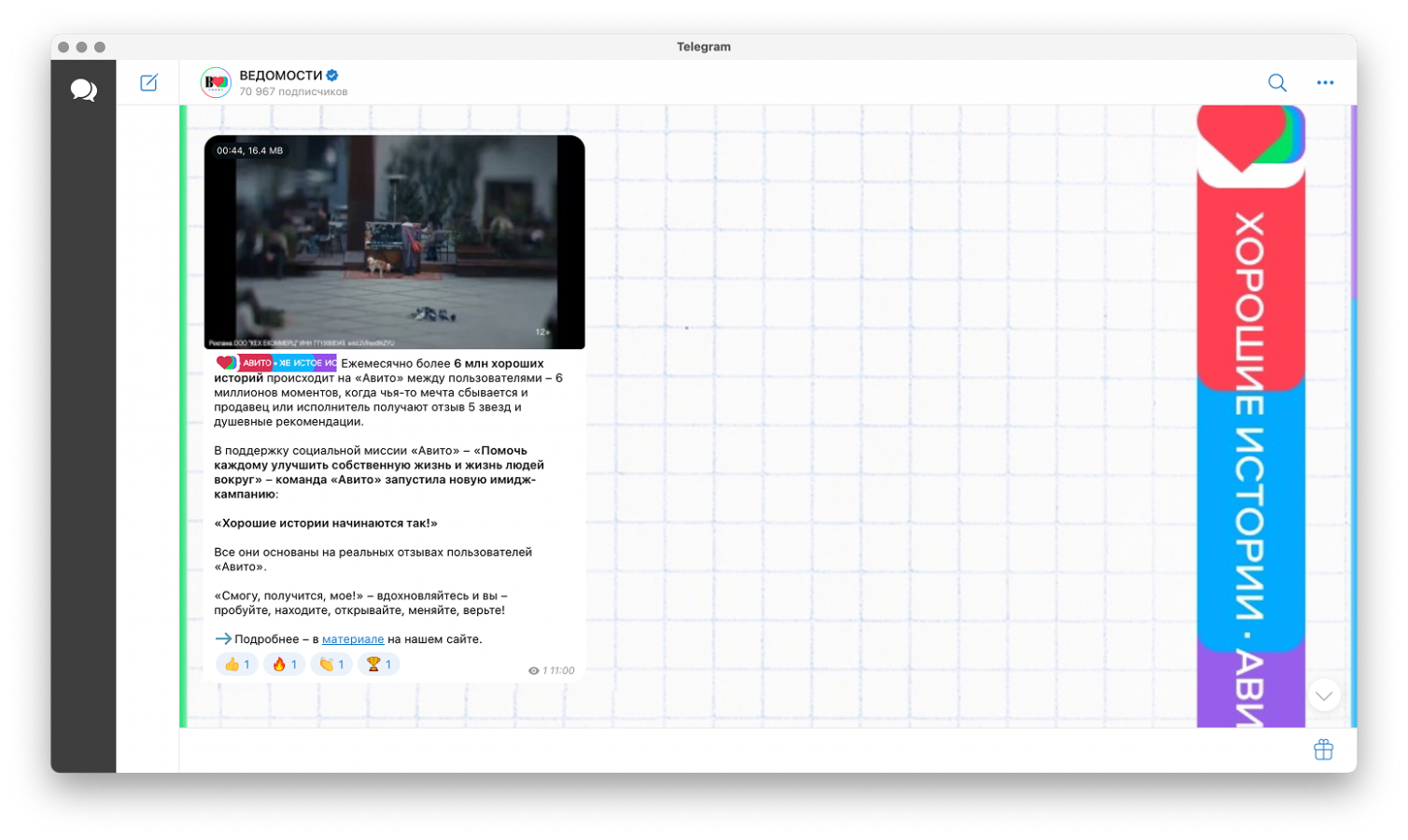Click the blue verified badge beside ВЕДОМОСТИ
The image size is (1408, 840).
(332, 76)
